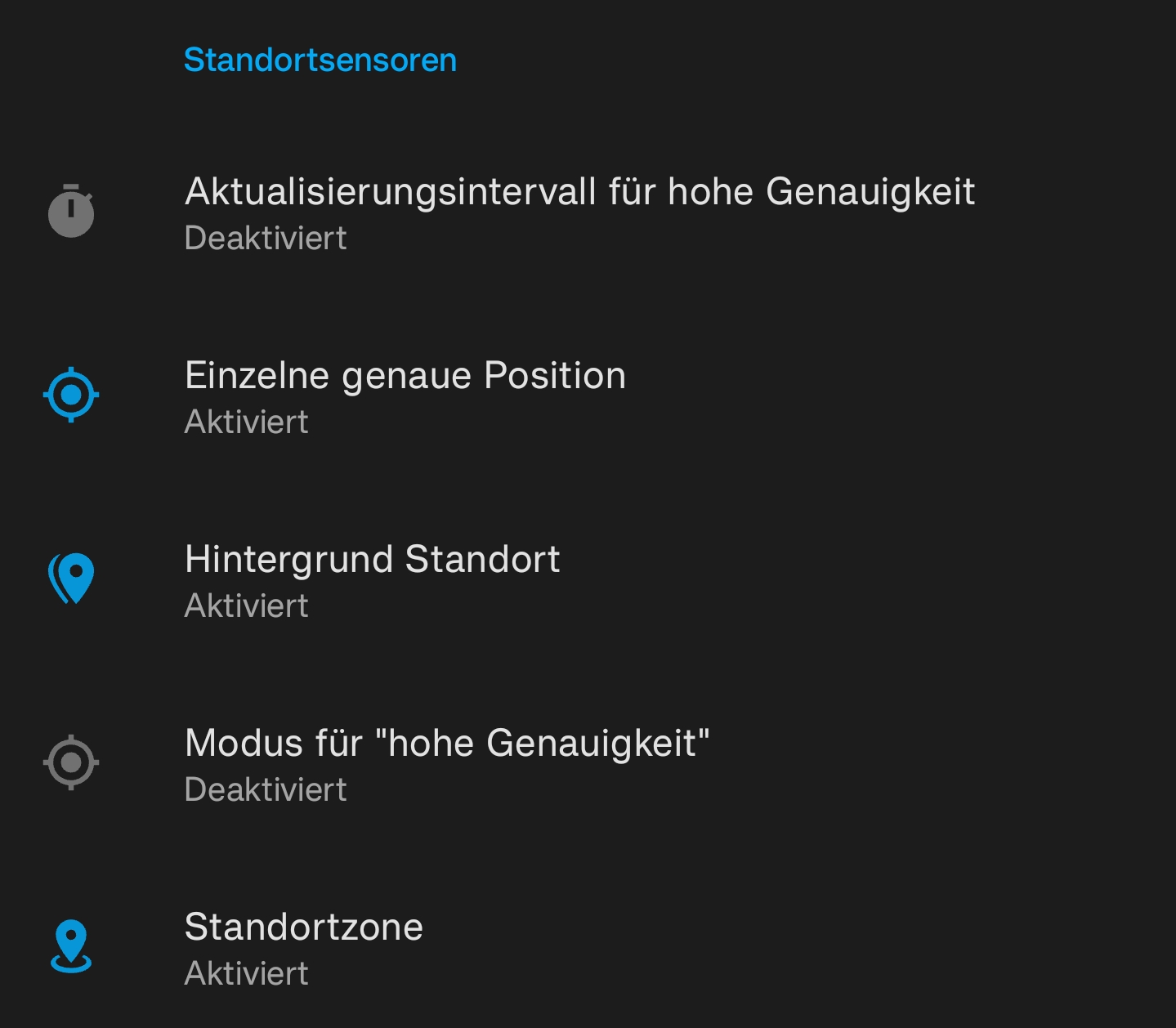Click Deaktiviert status under Aktualisierungsintervall
Screen dimensions: 1176x1028
tap(266, 238)
